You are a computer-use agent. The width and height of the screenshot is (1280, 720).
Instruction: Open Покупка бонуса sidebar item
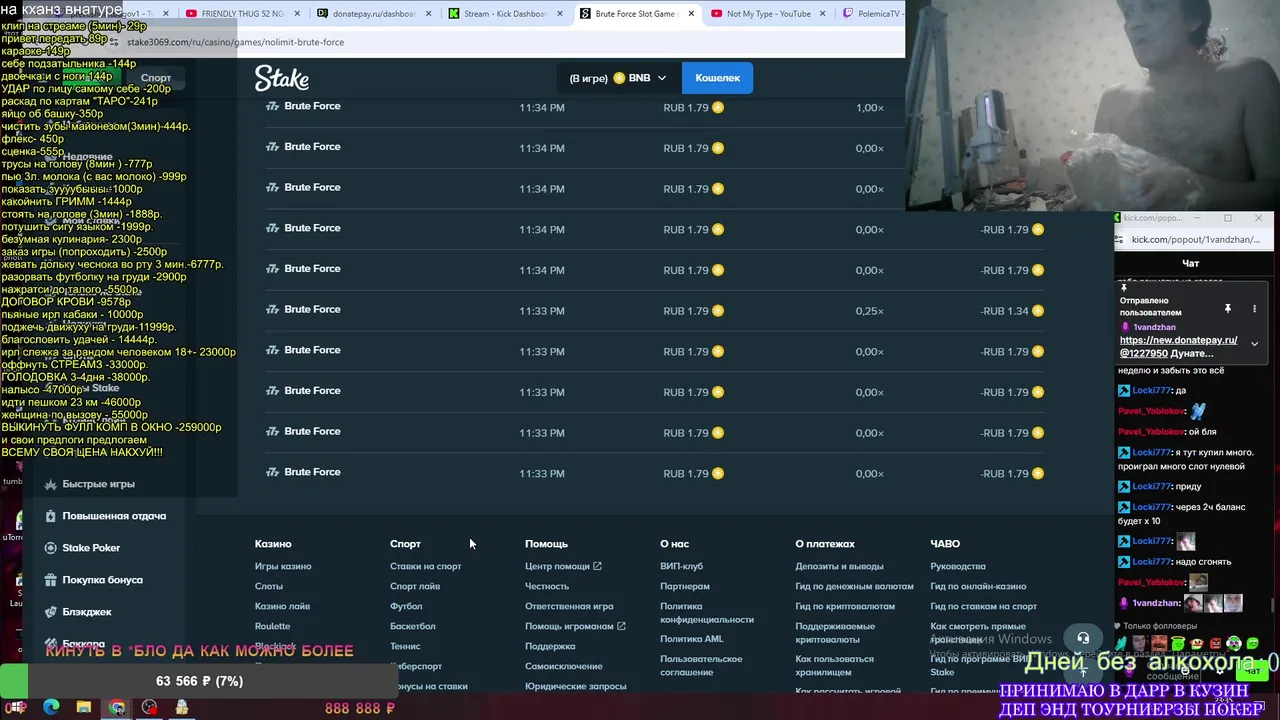(102, 580)
